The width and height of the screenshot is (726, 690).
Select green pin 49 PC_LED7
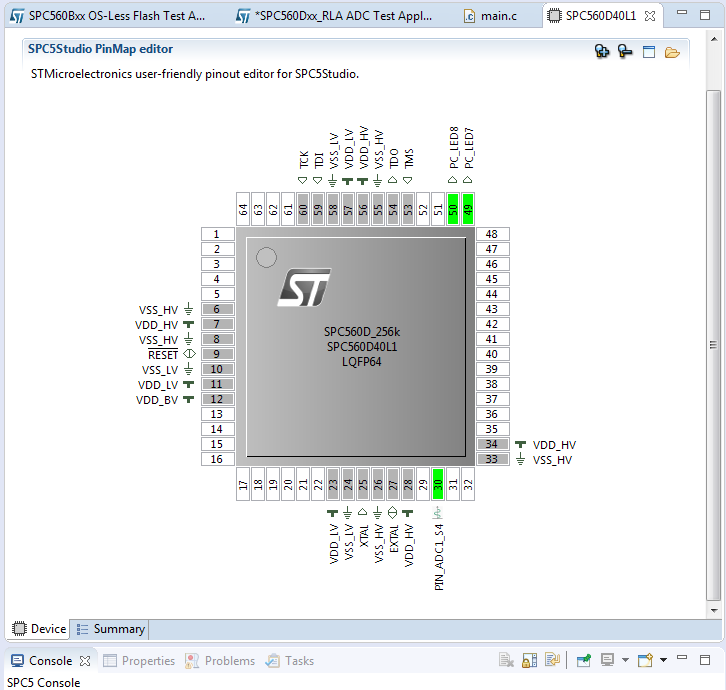468,209
